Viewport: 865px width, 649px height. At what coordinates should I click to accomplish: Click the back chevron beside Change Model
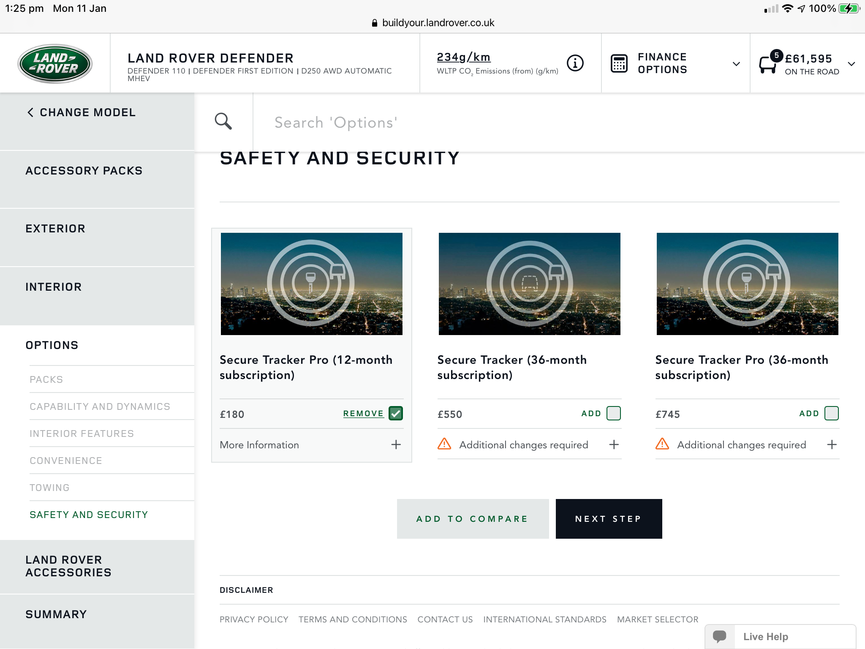pyautogui.click(x=30, y=113)
